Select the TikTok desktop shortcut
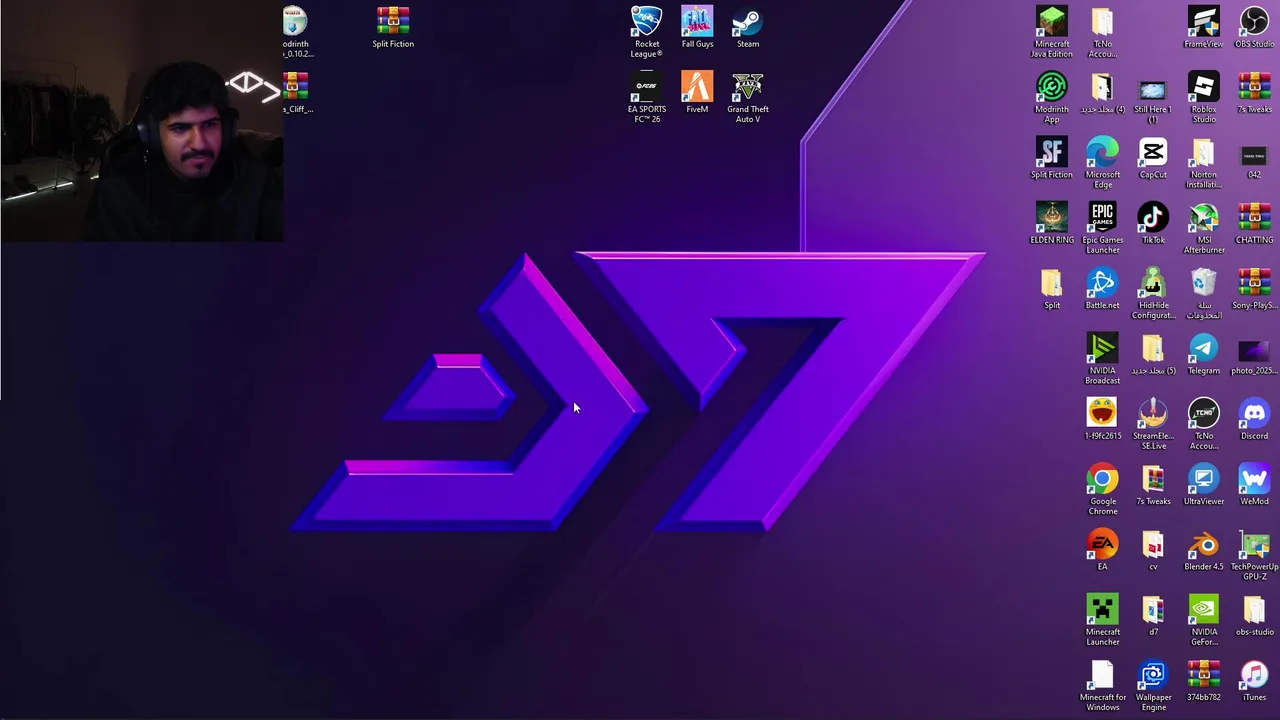This screenshot has height=720, width=1280. 1152,223
